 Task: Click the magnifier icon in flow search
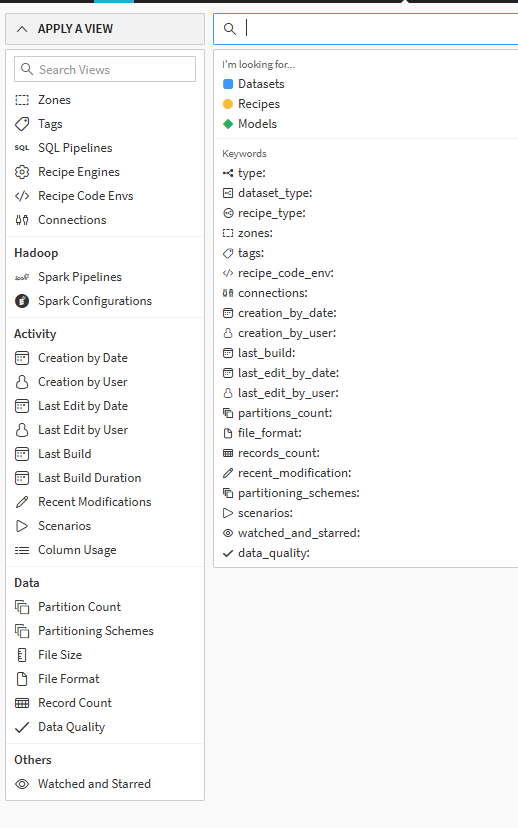[230, 29]
